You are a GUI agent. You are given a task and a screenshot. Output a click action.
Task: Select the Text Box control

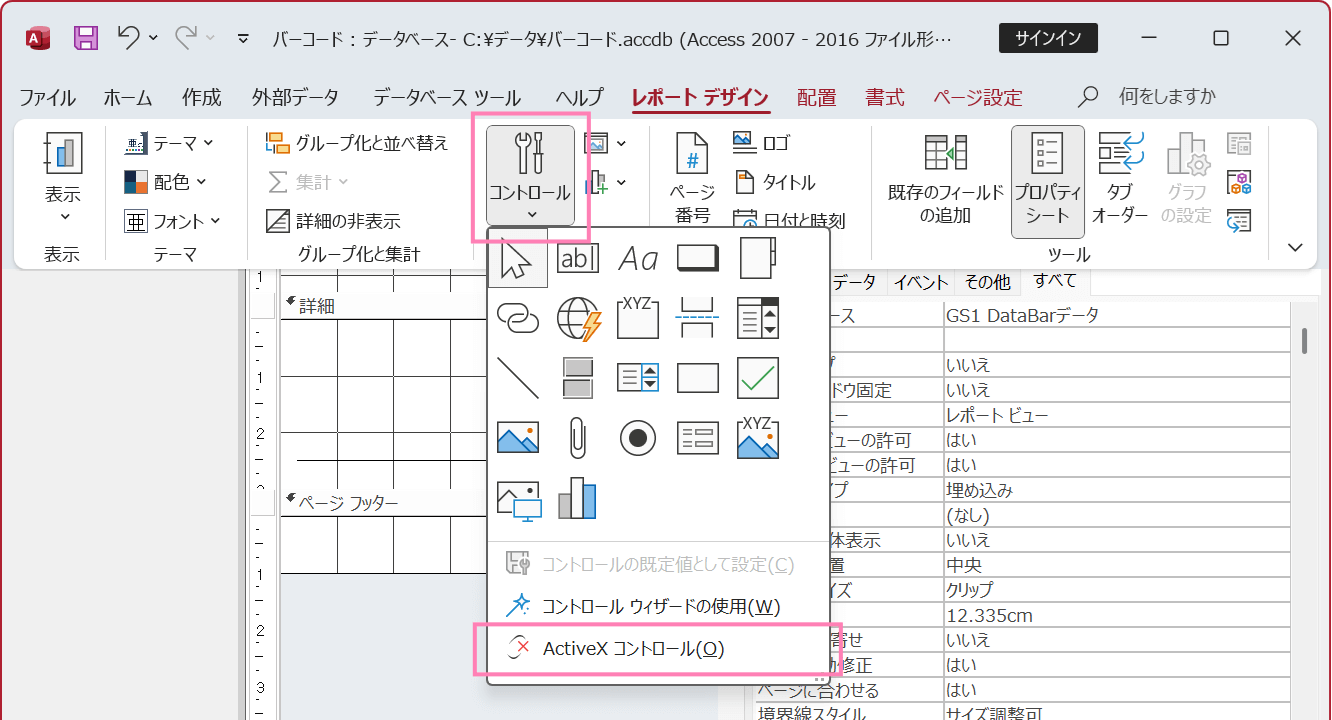click(x=578, y=258)
